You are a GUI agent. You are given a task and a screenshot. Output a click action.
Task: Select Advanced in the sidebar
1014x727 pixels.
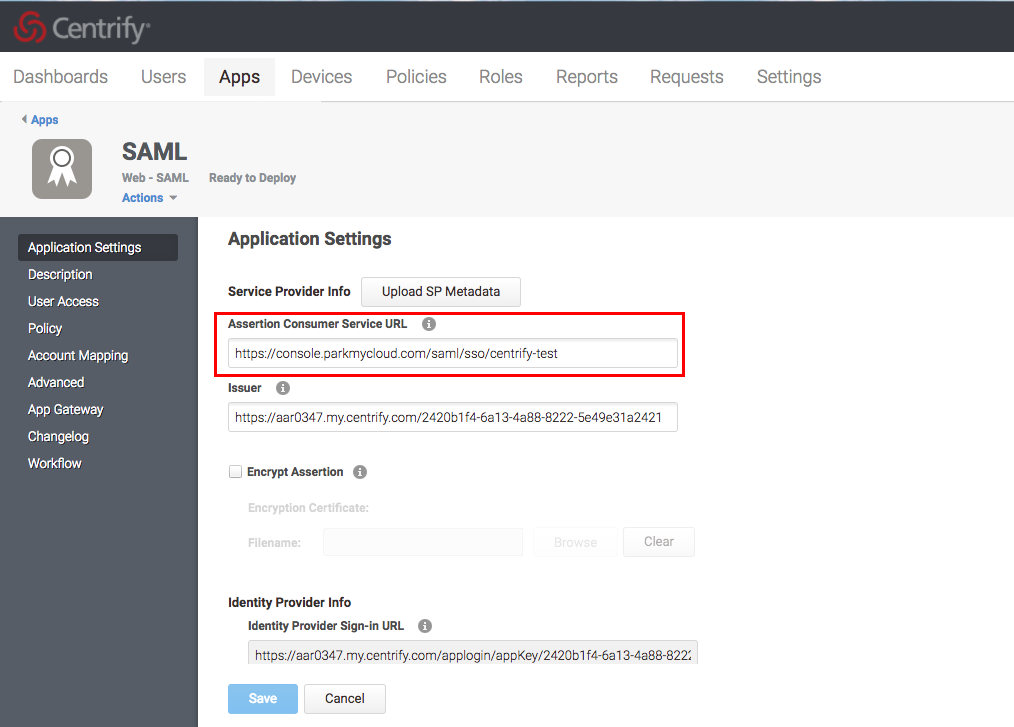coord(56,382)
